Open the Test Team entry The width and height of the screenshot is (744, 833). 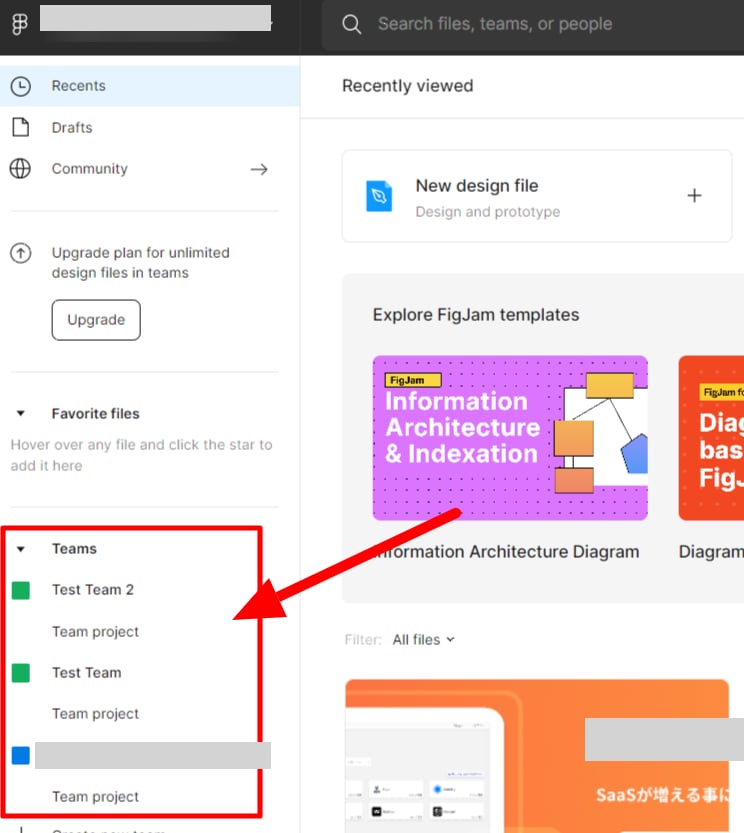pos(87,673)
